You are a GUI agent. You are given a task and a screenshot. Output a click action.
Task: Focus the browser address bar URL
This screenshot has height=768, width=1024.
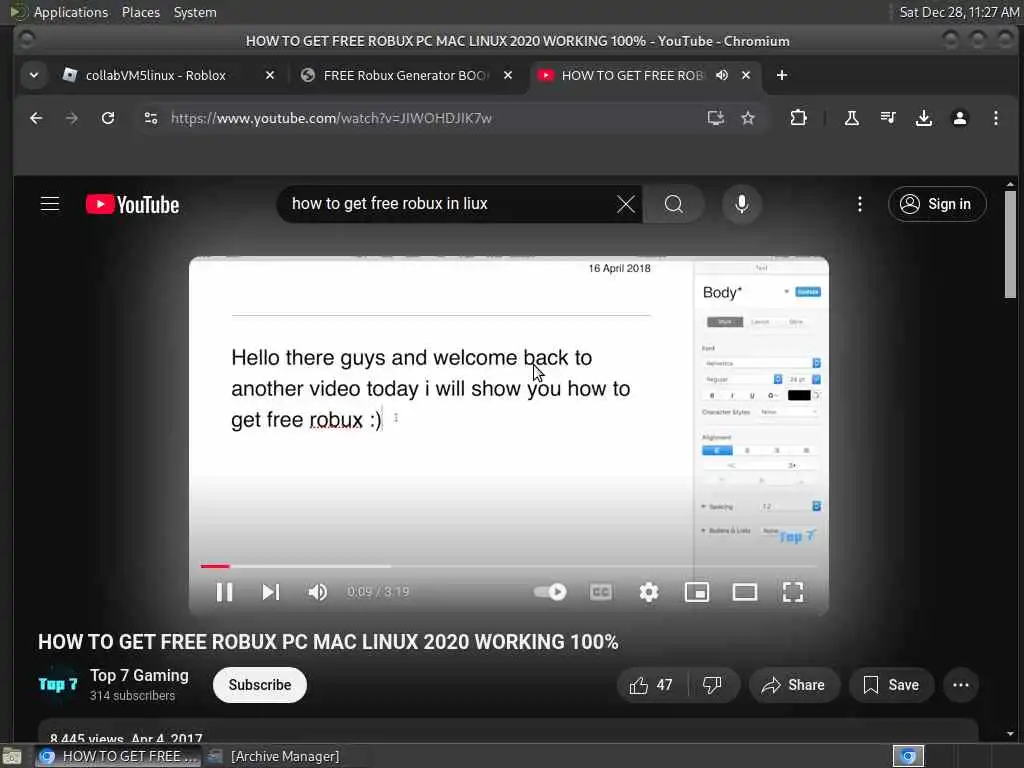(331, 118)
